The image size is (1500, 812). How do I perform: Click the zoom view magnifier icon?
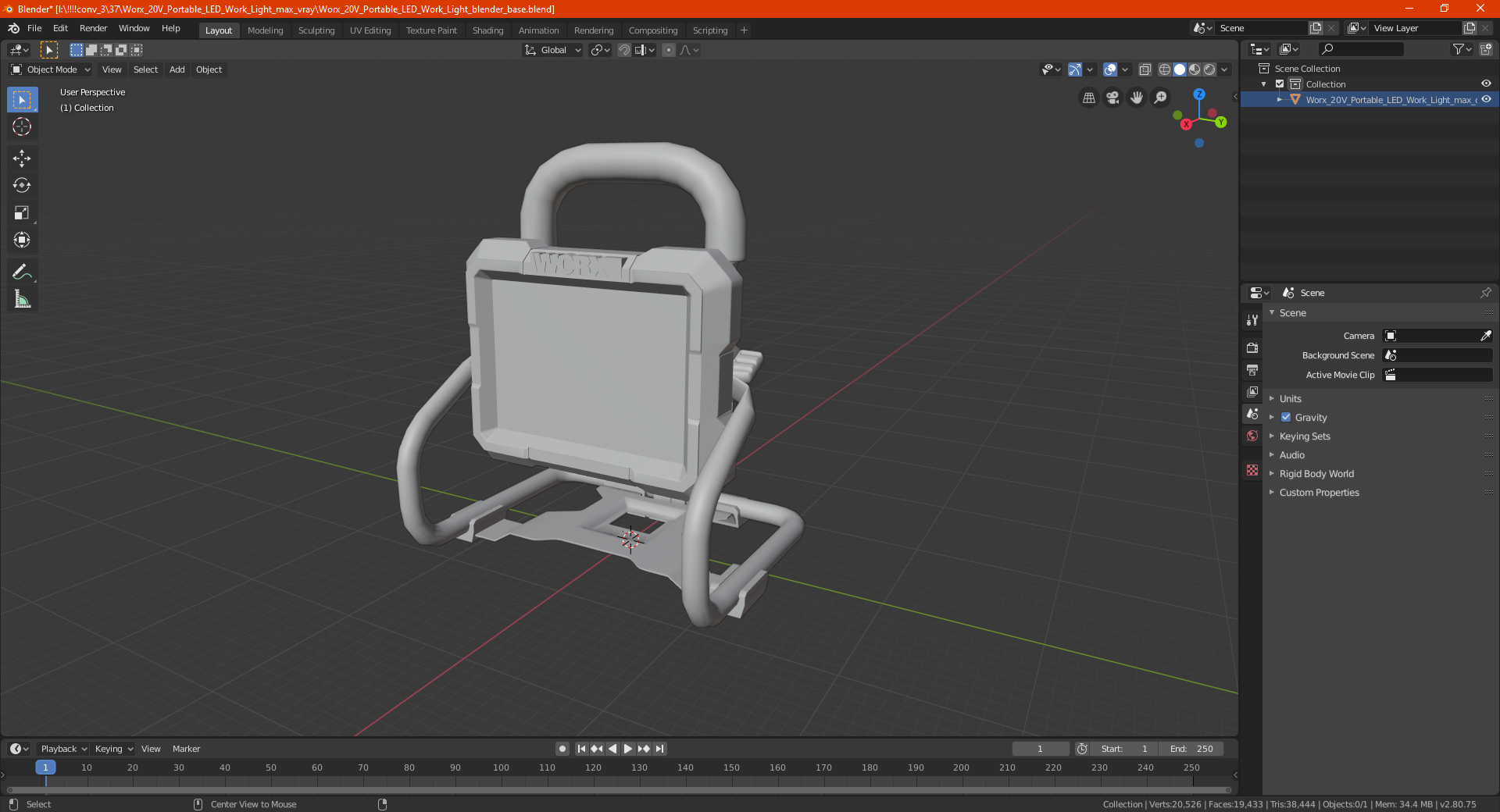tap(1161, 98)
